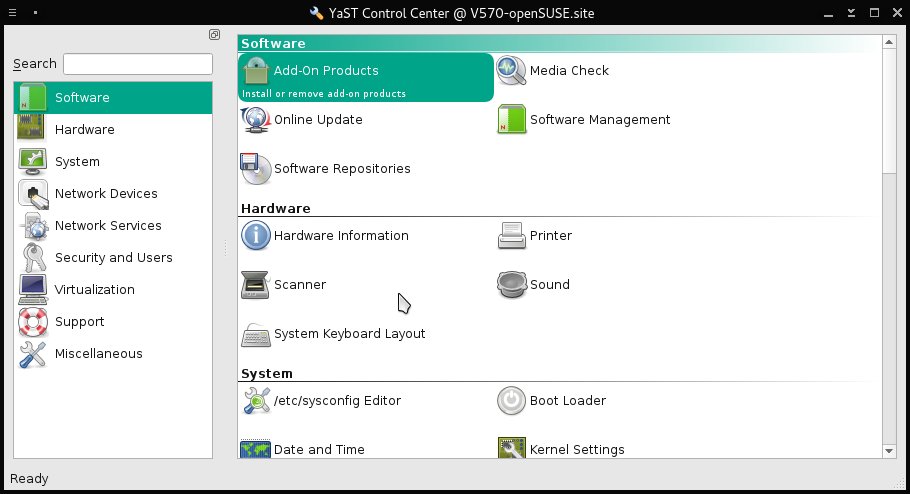The width and height of the screenshot is (910, 494).
Task: Open Date and Time world map icon
Action: click(x=255, y=449)
